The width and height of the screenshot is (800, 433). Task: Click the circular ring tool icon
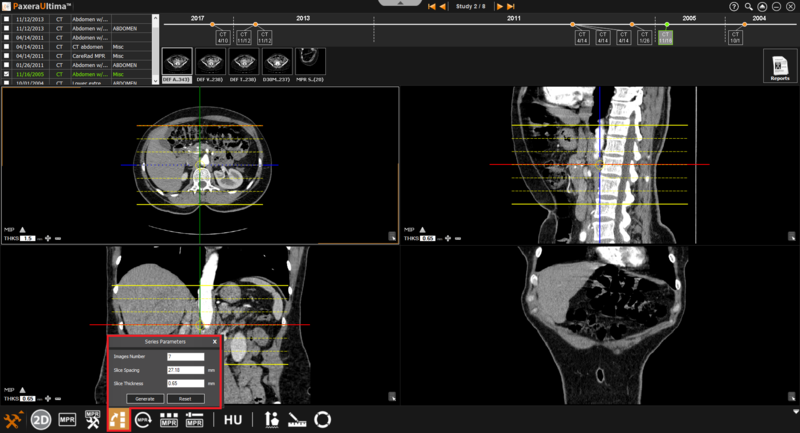(323, 420)
